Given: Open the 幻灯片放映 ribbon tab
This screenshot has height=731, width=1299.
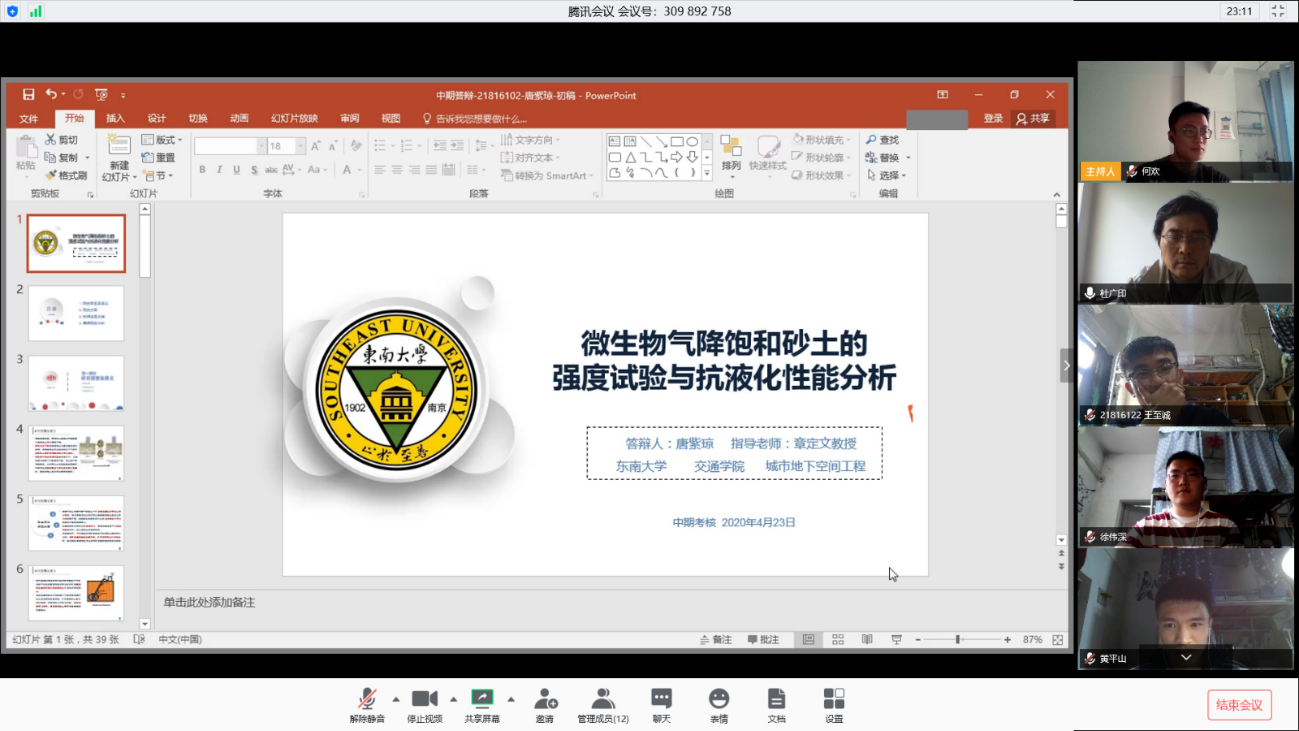Looking at the screenshot, I should coord(294,118).
